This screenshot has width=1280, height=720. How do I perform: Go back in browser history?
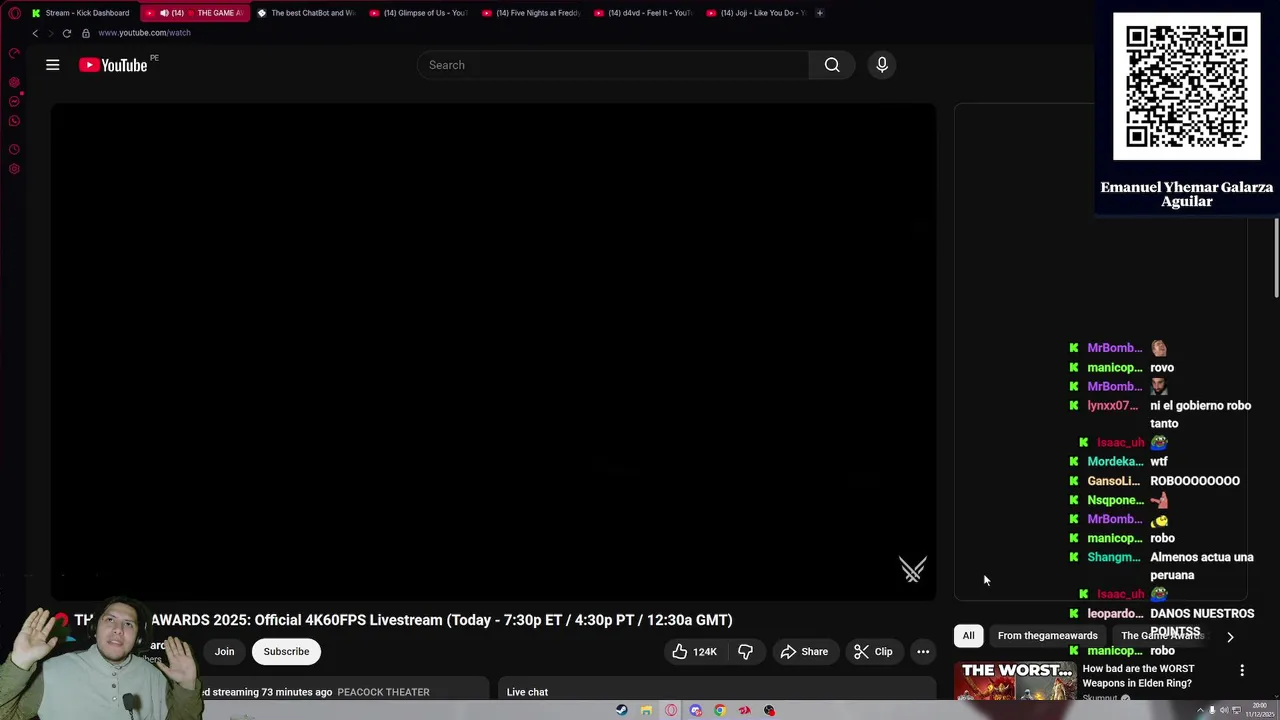(35, 33)
